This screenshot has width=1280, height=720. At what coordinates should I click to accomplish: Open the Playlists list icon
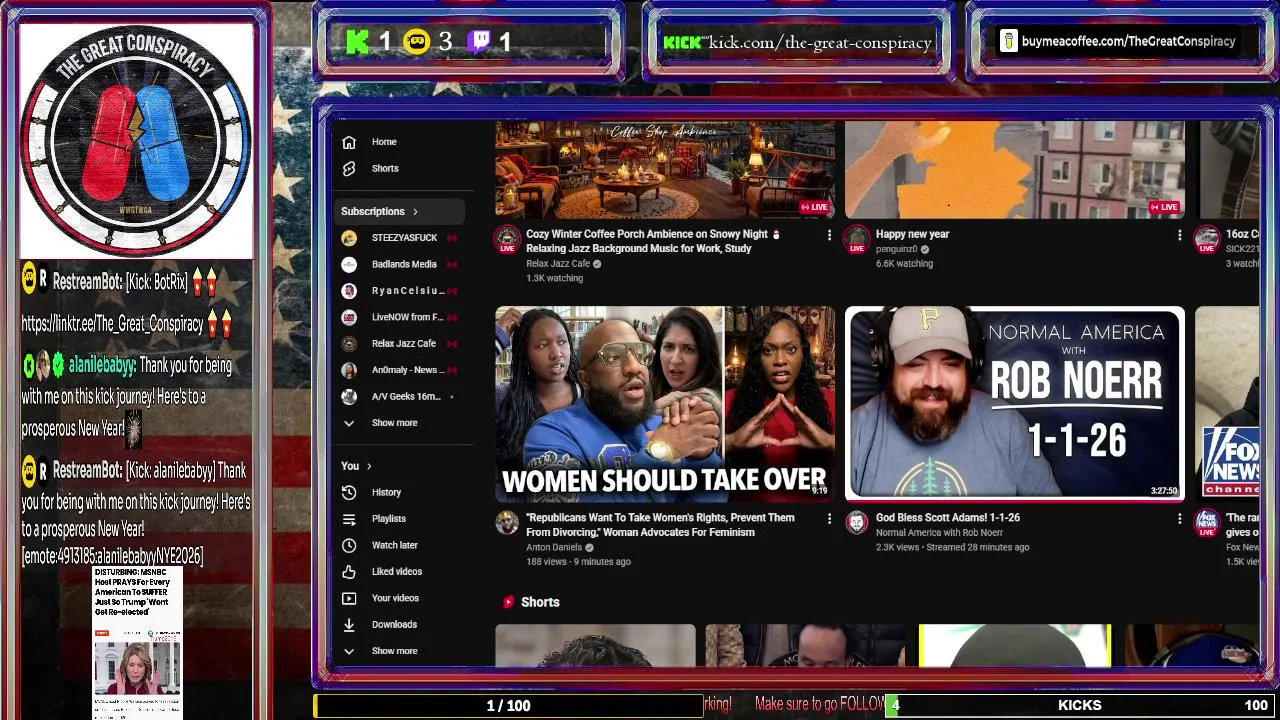(349, 519)
